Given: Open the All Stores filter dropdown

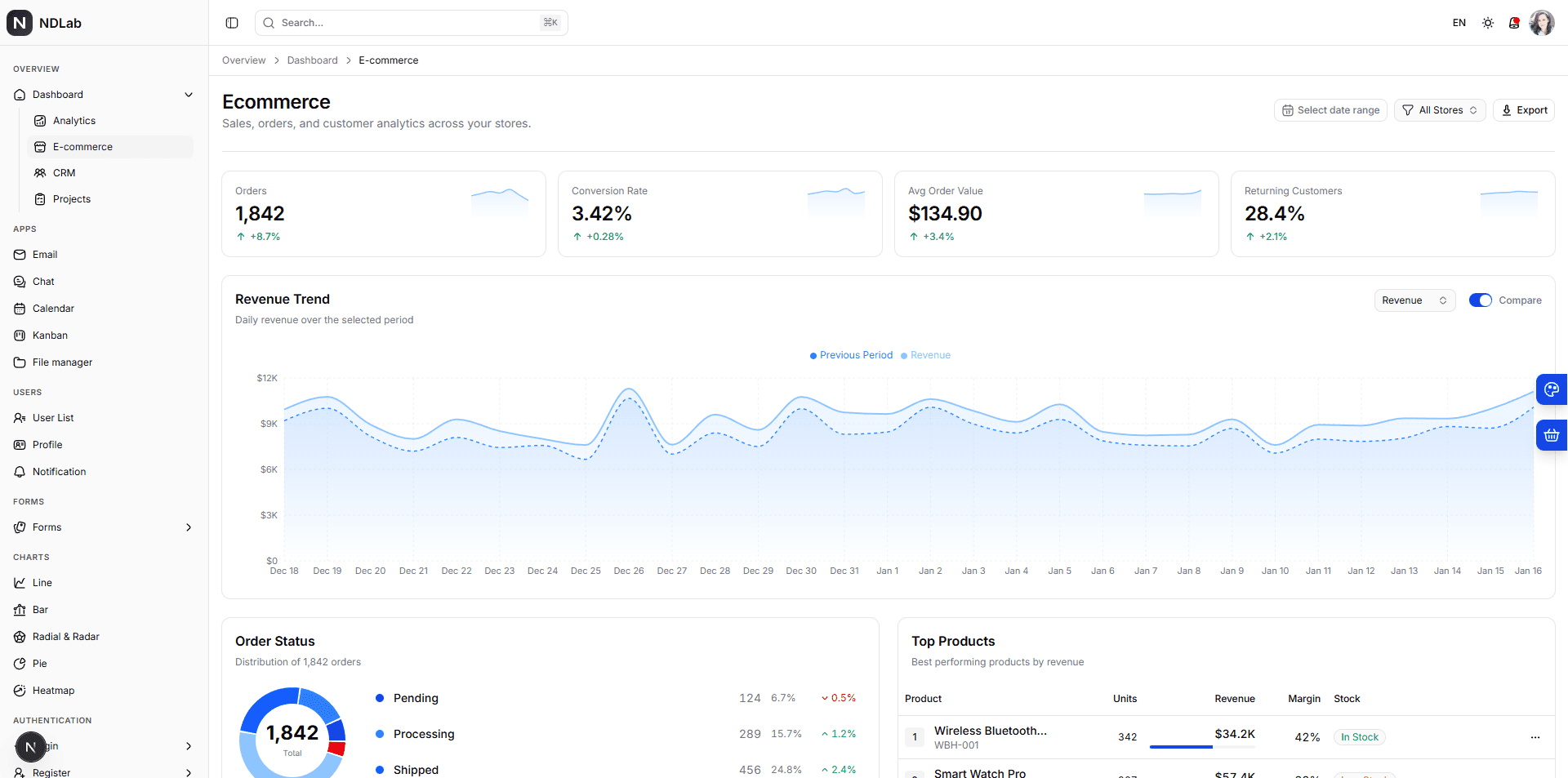Looking at the screenshot, I should [1439, 109].
